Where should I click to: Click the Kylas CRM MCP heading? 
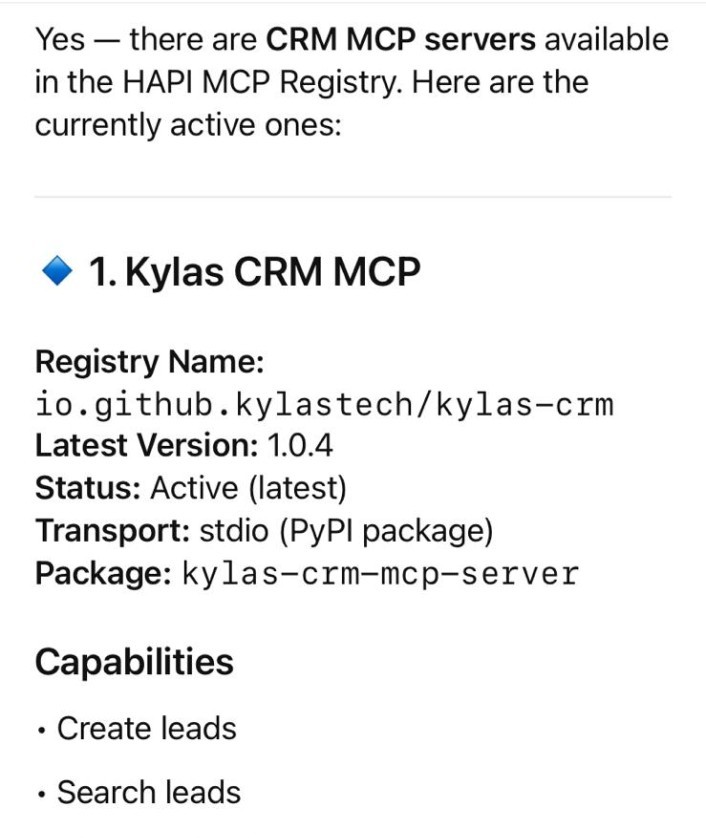255,271
